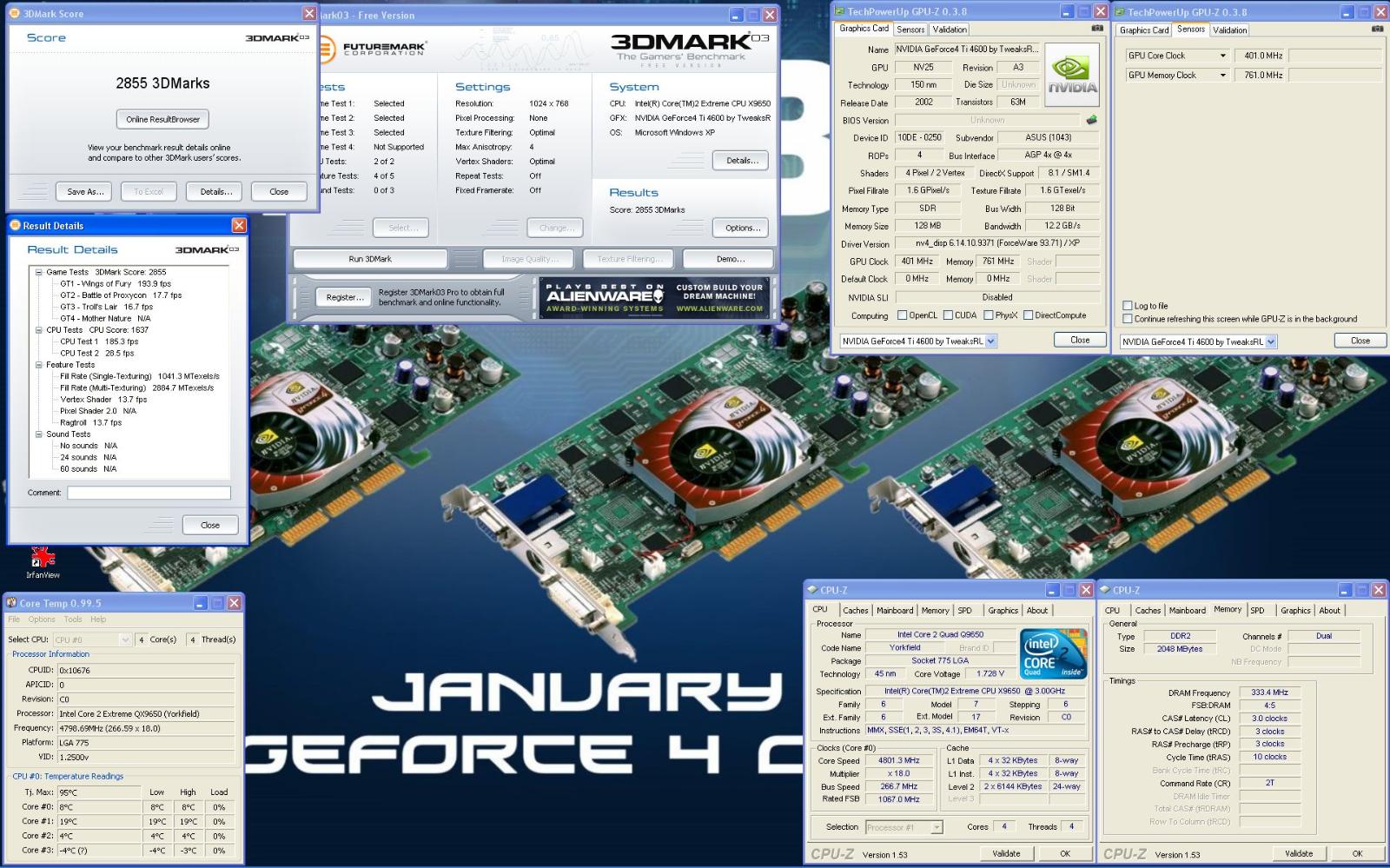Screen dimensions: 1390x868
Task: Collapse the CPU Tests tree node
Action: click(x=38, y=330)
